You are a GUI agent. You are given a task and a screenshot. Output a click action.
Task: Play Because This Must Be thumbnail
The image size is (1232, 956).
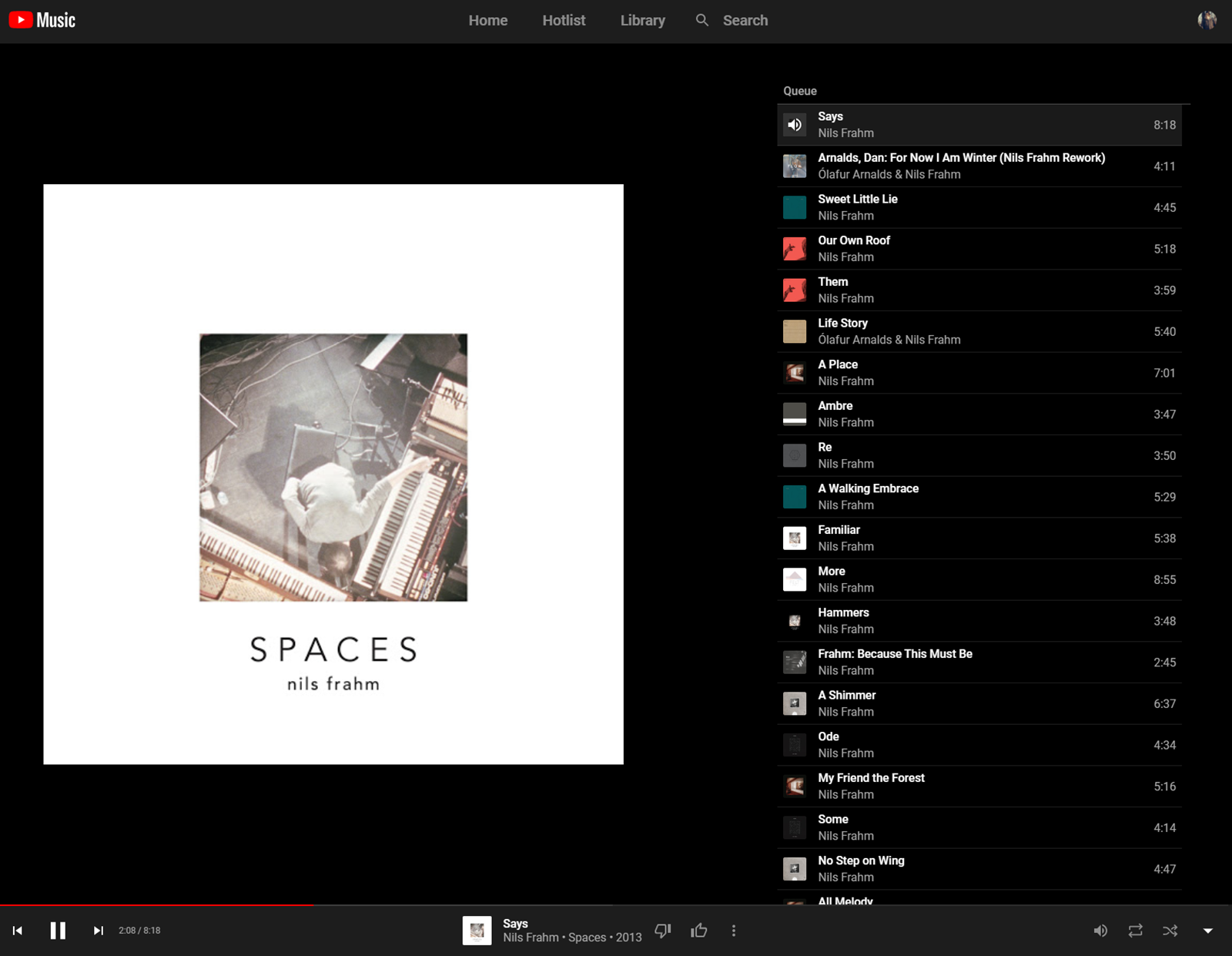[795, 662]
